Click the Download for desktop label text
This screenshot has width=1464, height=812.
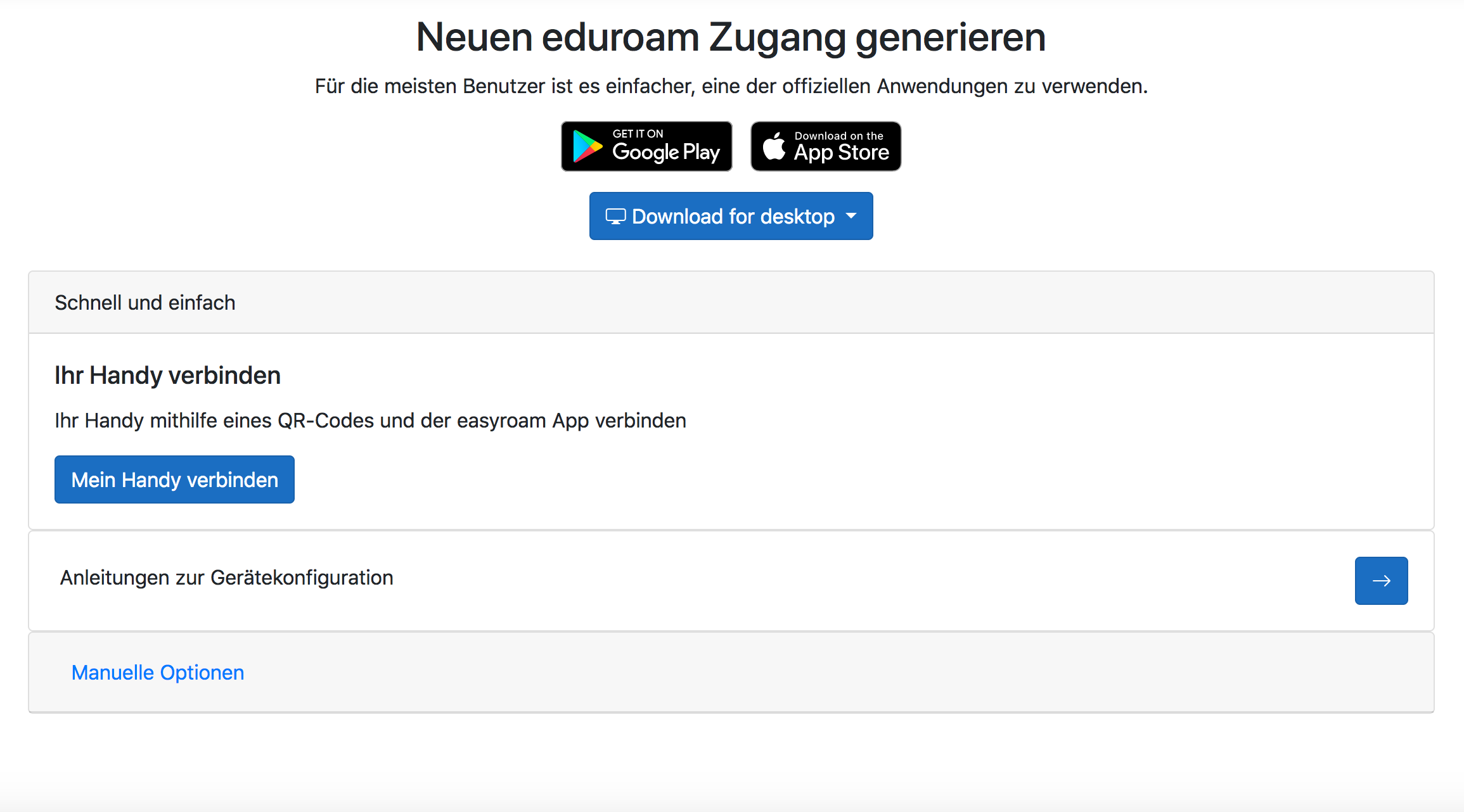[x=733, y=217]
